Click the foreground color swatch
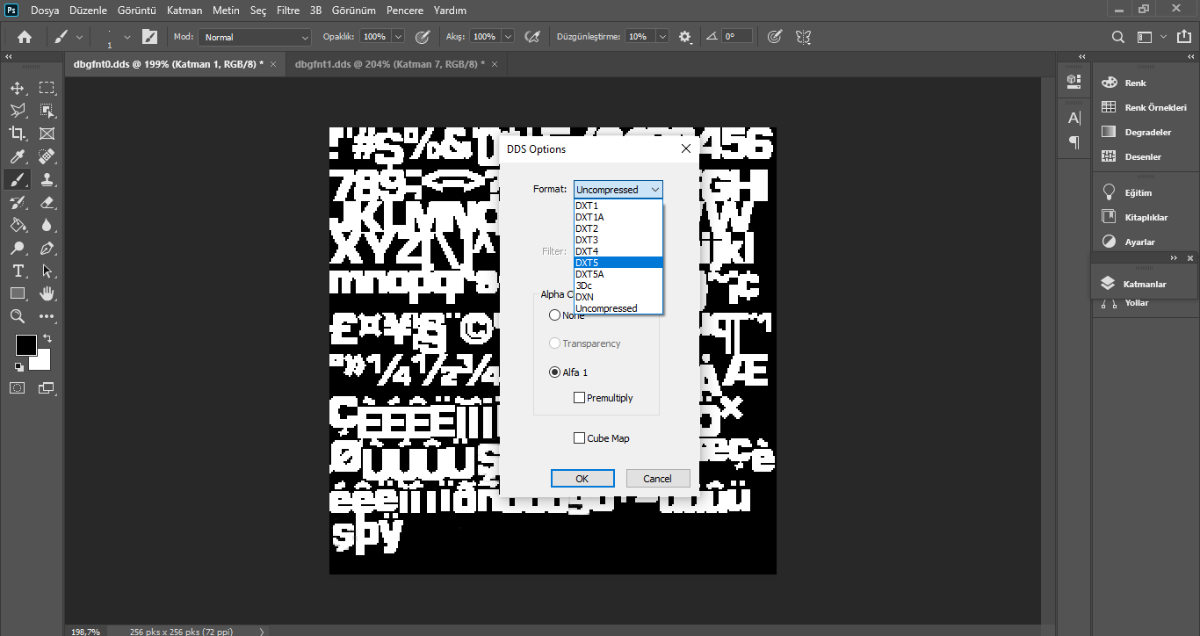Viewport: 1200px width, 636px height. point(26,345)
